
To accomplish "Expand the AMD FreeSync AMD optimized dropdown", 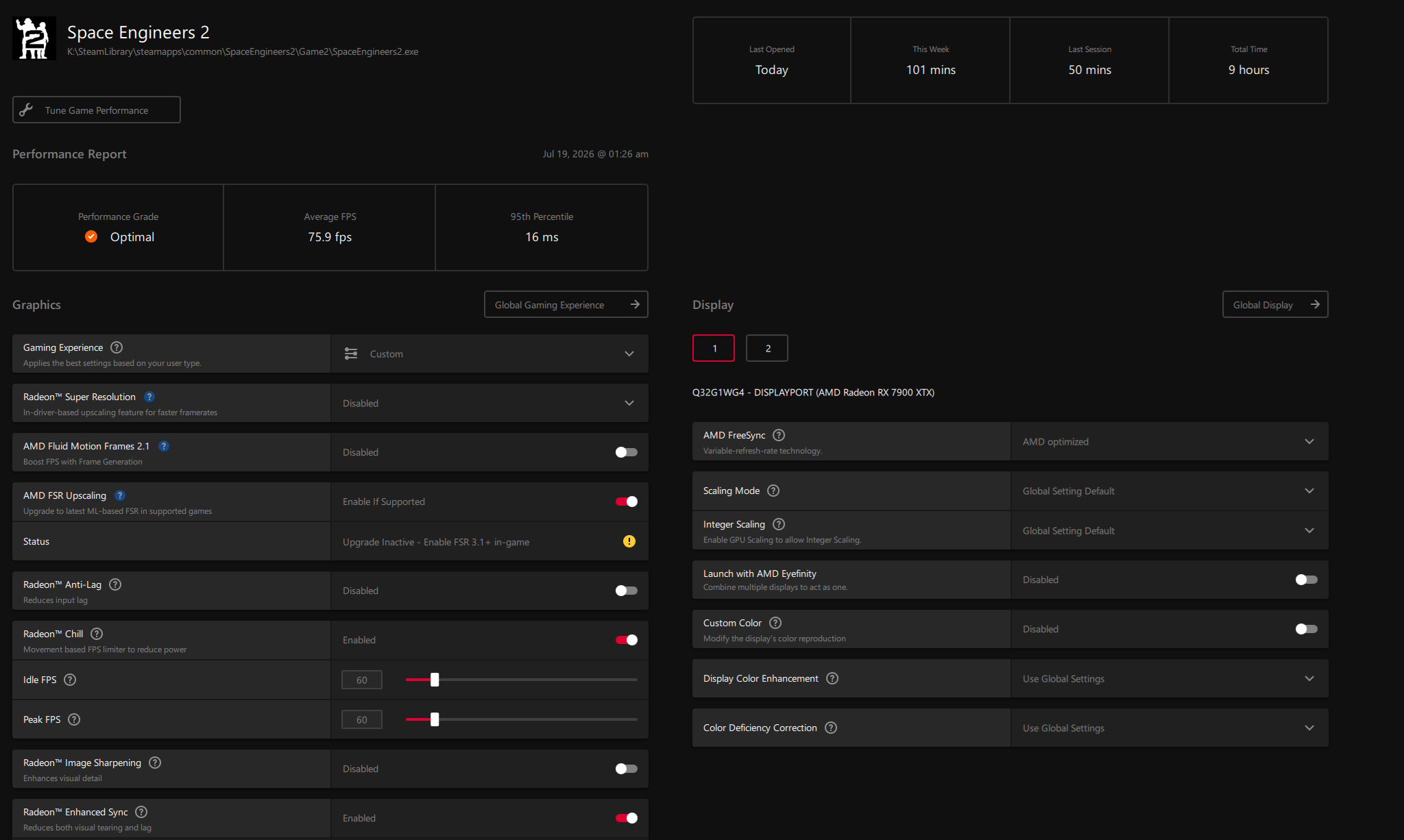I will point(1170,441).
